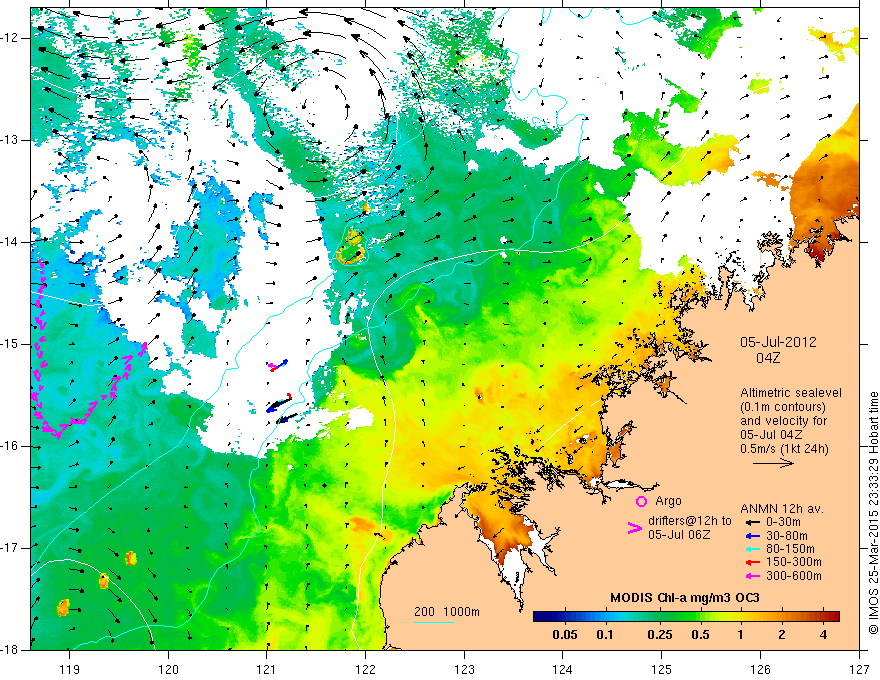Click the latitude axis label -12

[10, 38]
